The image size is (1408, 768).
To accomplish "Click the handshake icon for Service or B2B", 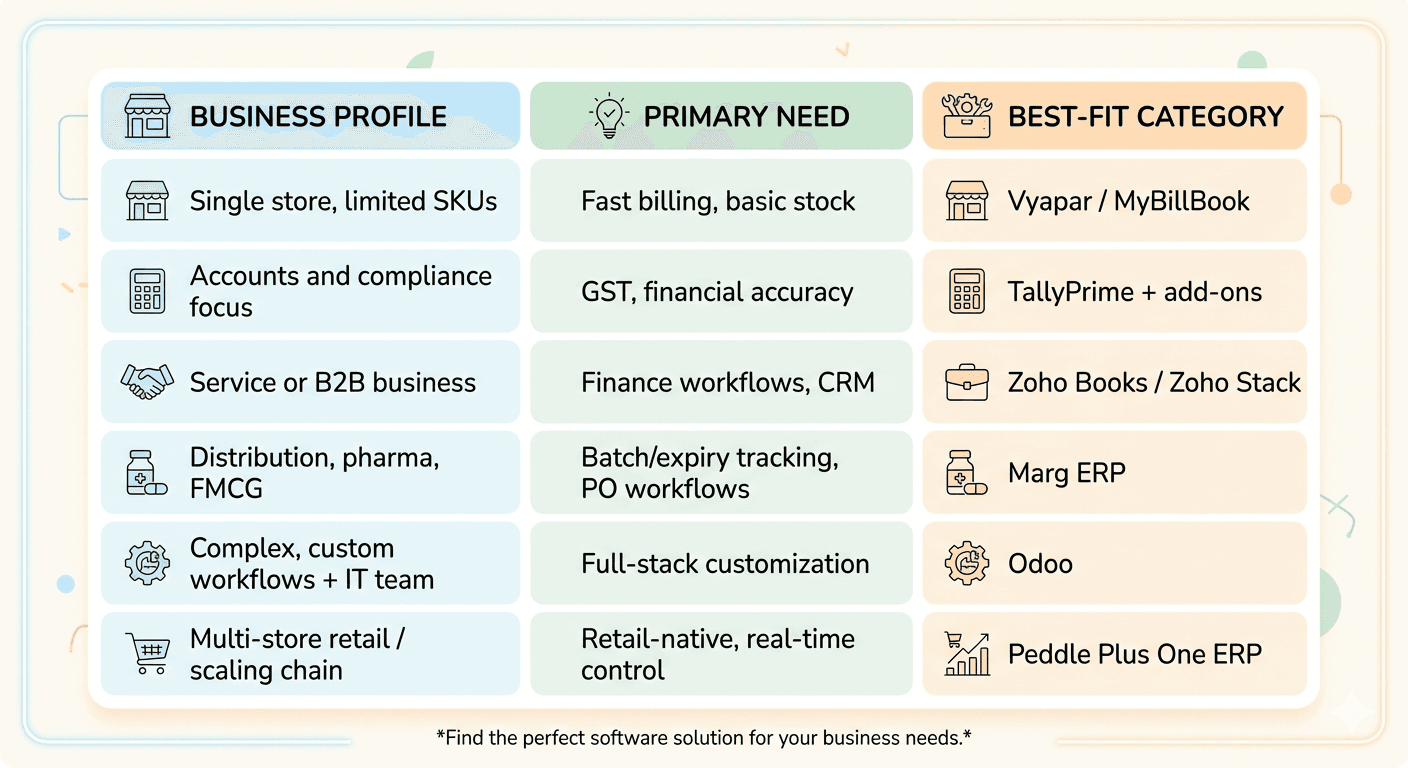I will pyautogui.click(x=147, y=382).
